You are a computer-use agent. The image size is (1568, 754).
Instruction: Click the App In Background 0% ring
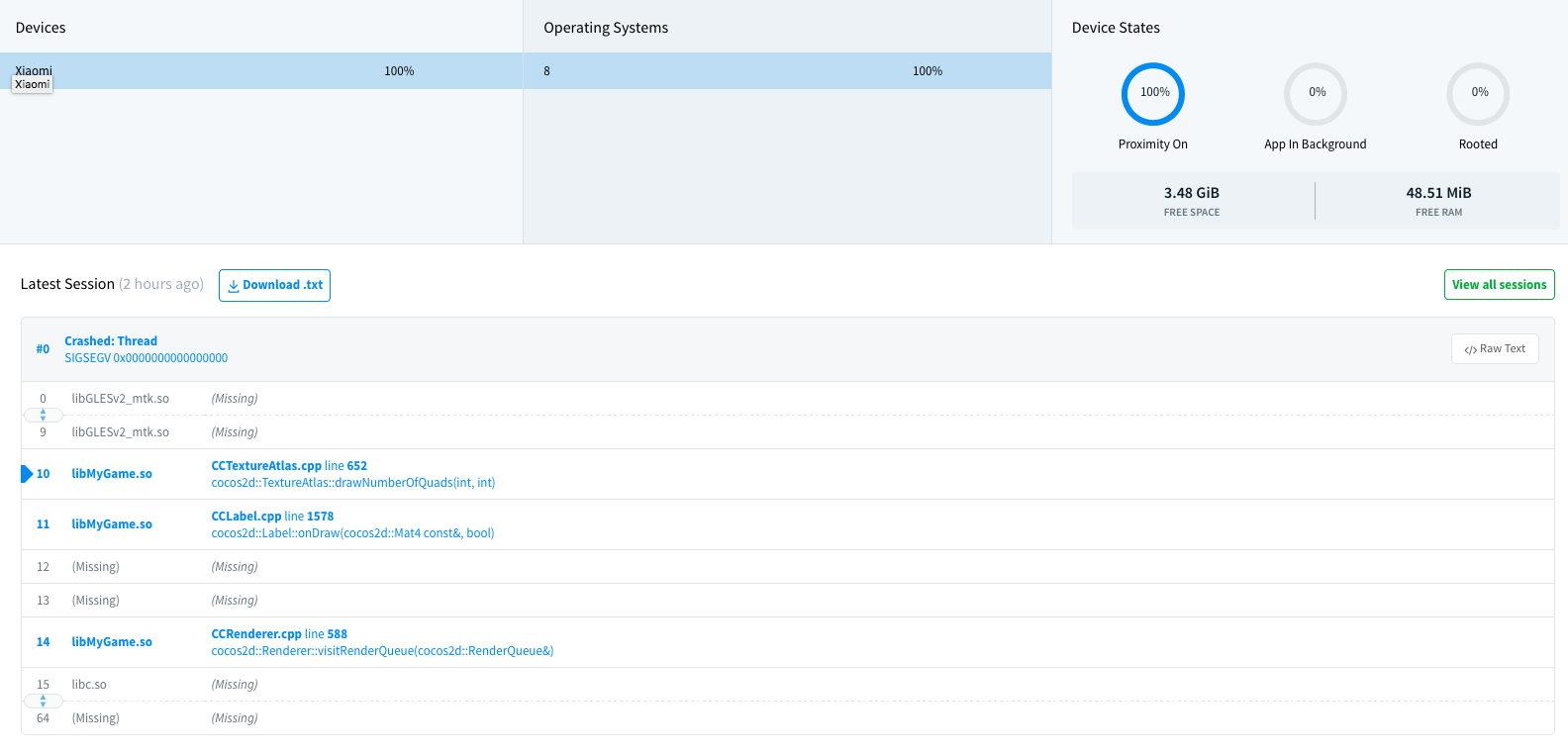point(1316,93)
